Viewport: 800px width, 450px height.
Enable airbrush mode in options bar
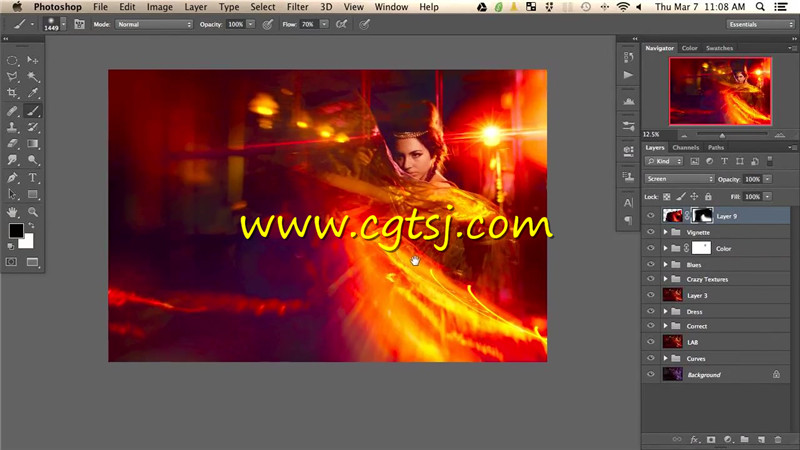[x=341, y=24]
